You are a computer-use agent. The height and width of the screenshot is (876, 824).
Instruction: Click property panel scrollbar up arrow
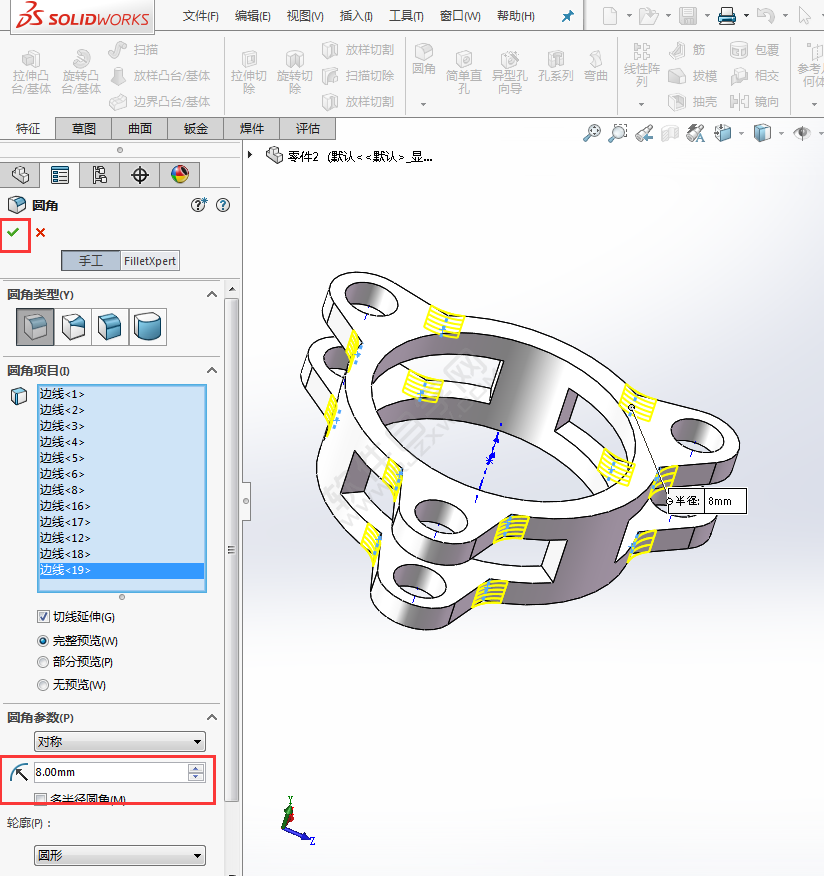click(232, 289)
